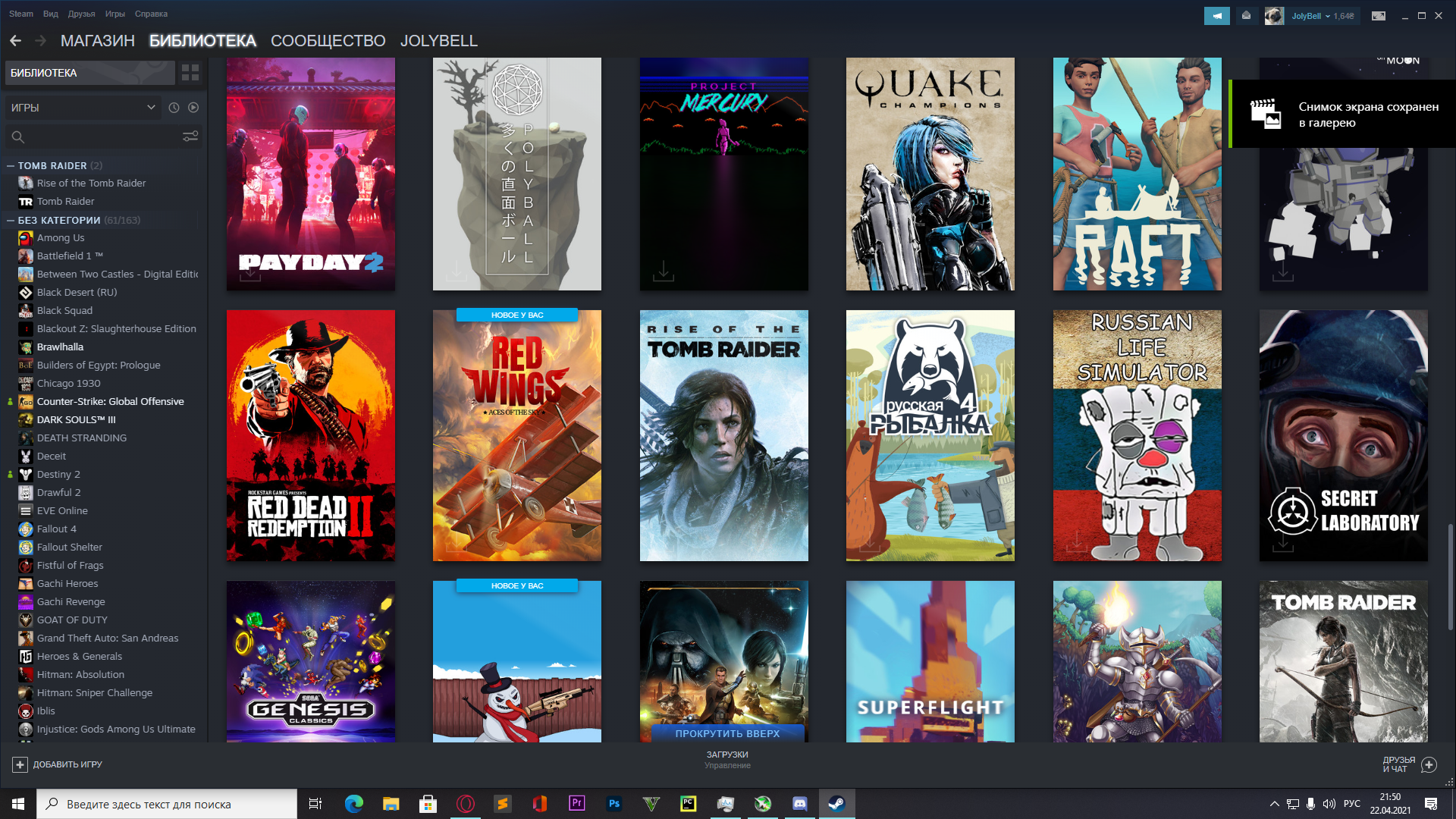Click the sidebar game search field
This screenshot has height=819, width=1456.
(x=104, y=136)
